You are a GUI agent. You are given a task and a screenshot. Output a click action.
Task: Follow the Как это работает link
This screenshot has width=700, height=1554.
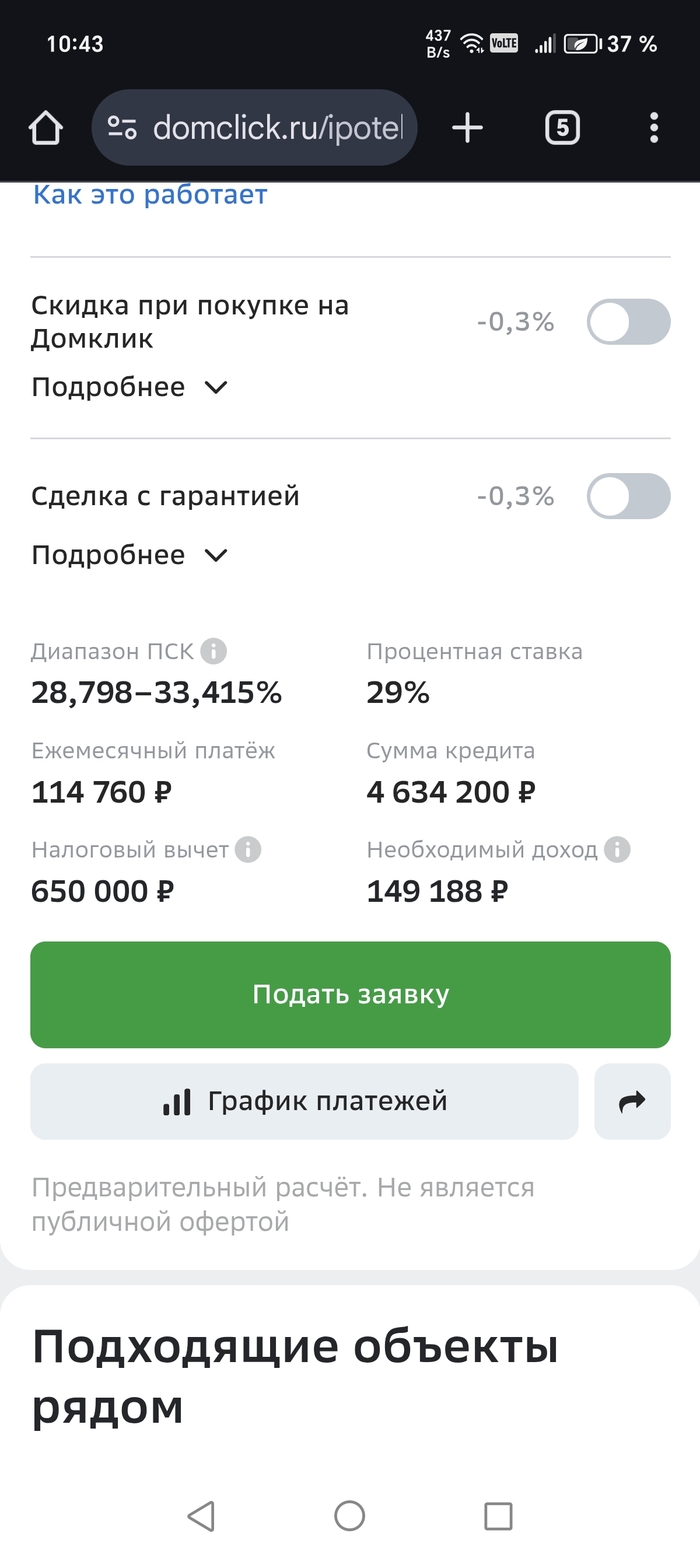click(150, 194)
